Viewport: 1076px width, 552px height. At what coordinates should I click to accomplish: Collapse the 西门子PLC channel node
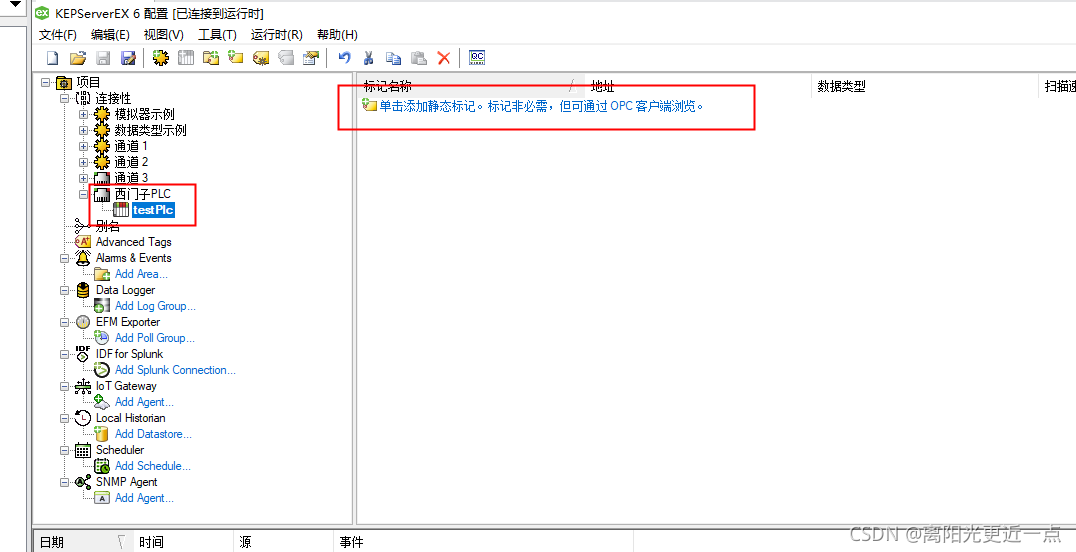click(84, 194)
